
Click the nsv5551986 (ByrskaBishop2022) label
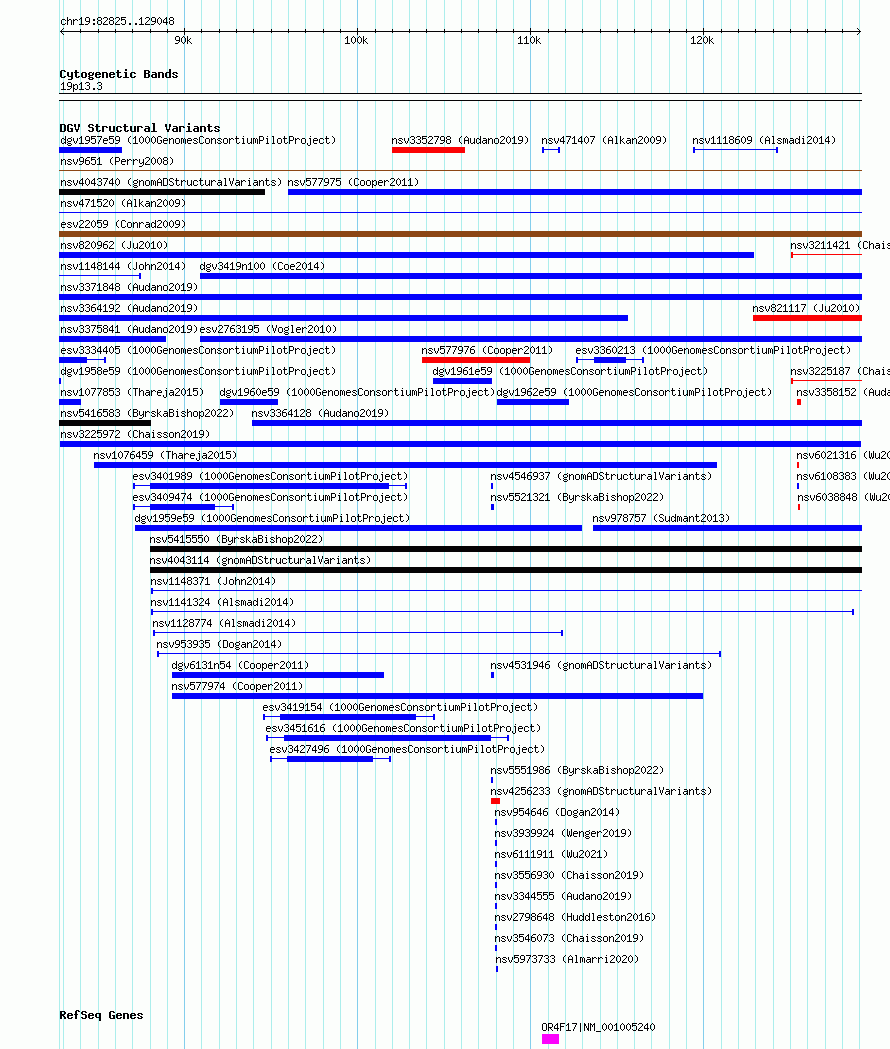pos(577,770)
